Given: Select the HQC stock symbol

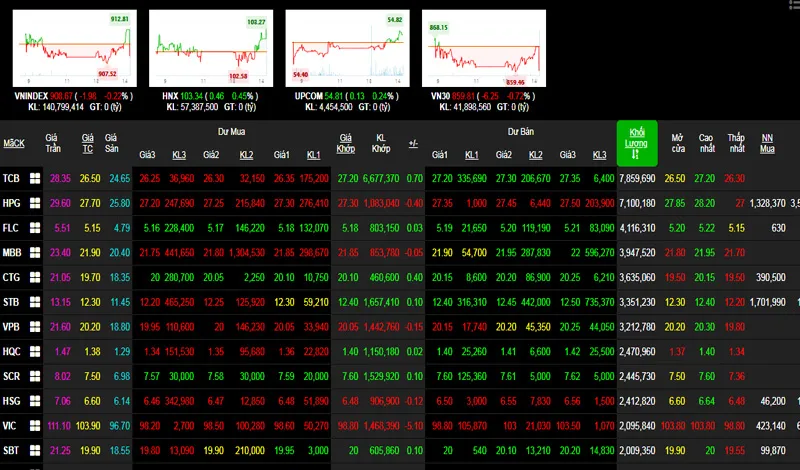Looking at the screenshot, I should pyautogui.click(x=12, y=352).
